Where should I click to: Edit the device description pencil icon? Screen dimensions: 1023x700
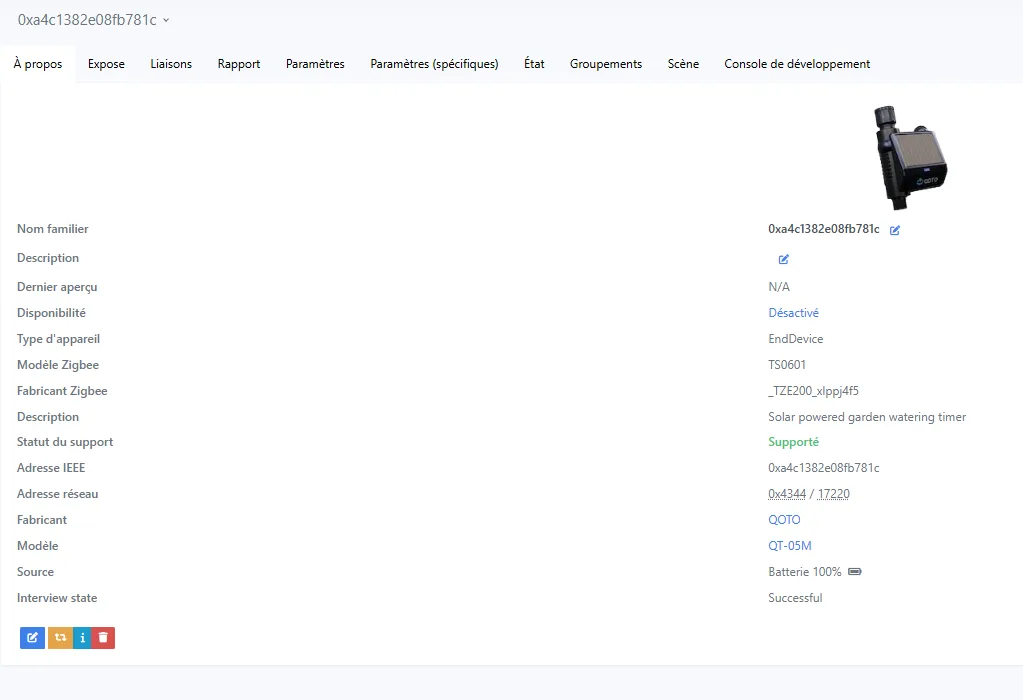[784, 259]
